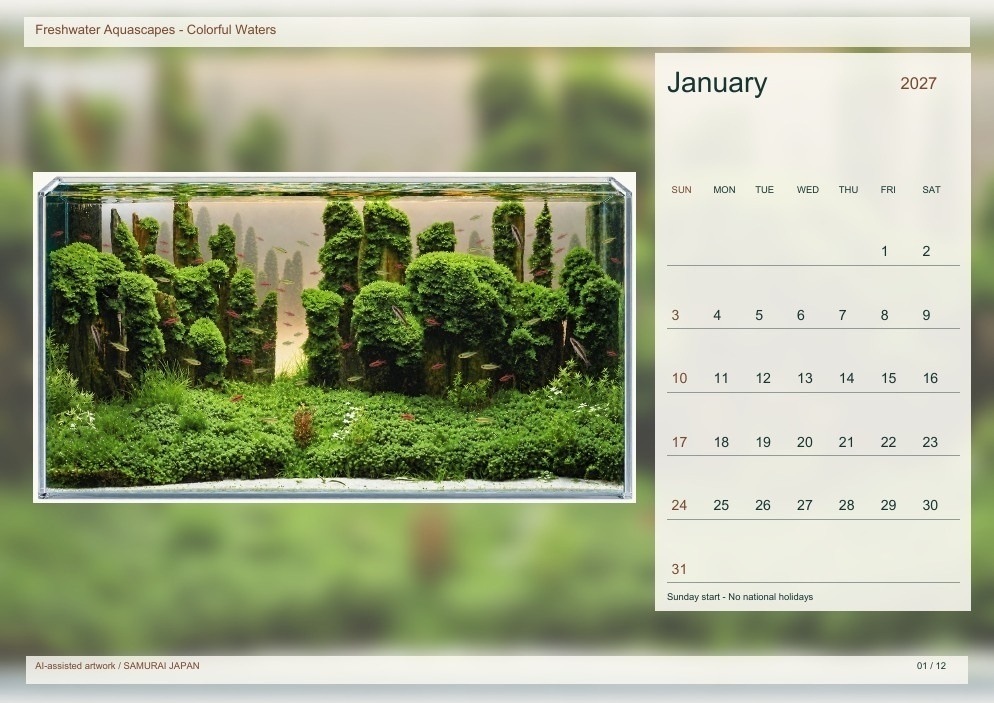Viewport: 994px width, 703px height.
Task: Select date 15 in the calendar
Action: (x=888, y=378)
